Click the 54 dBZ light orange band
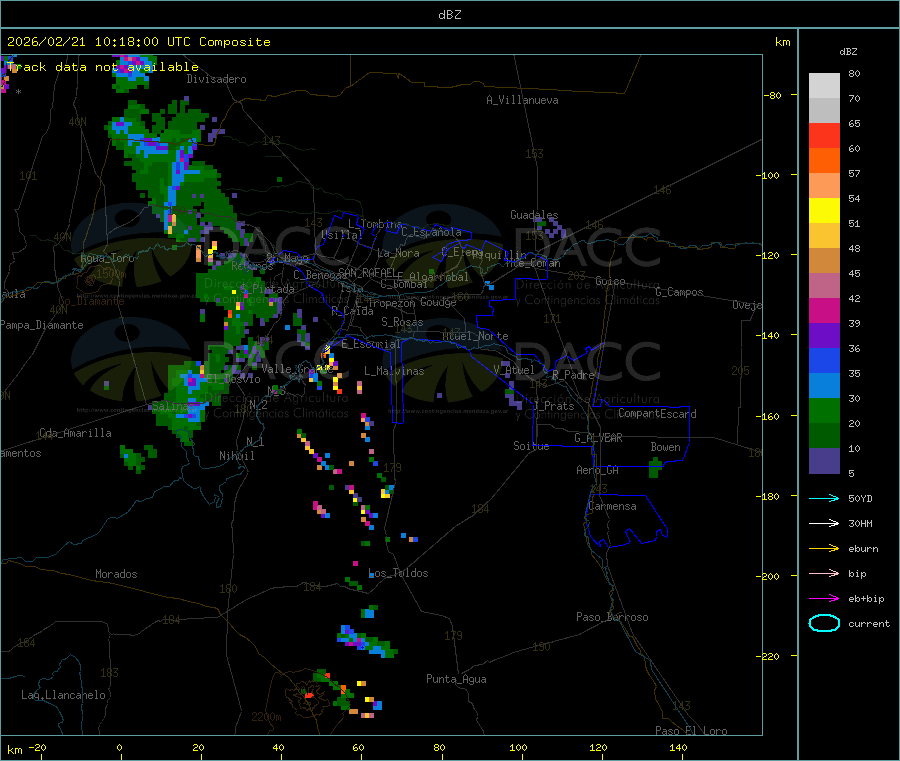 824,185
